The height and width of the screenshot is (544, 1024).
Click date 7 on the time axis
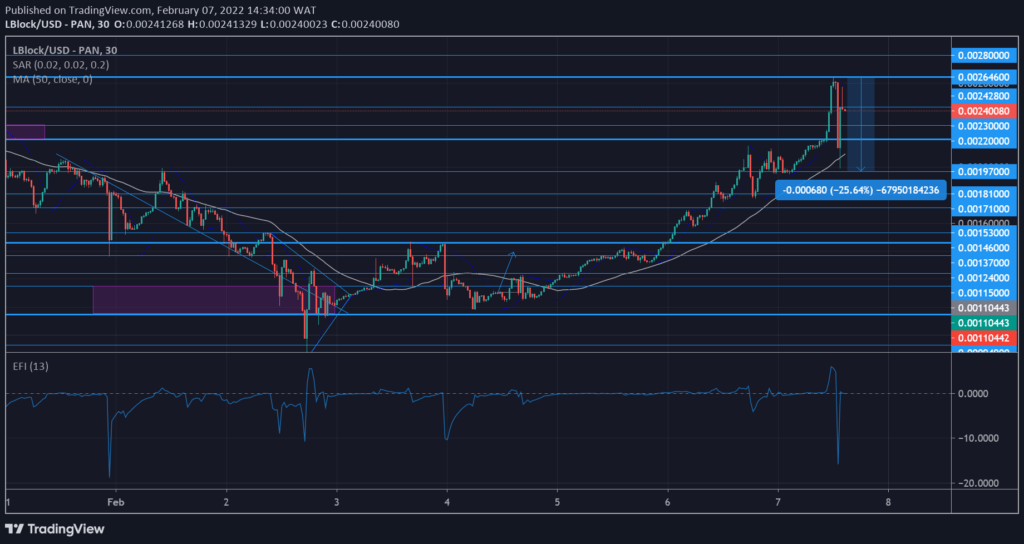[778, 502]
